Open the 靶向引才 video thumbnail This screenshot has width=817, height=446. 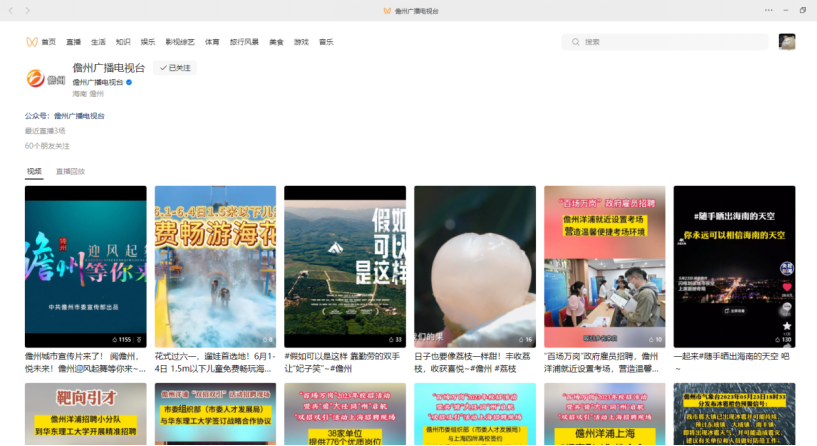click(85, 414)
